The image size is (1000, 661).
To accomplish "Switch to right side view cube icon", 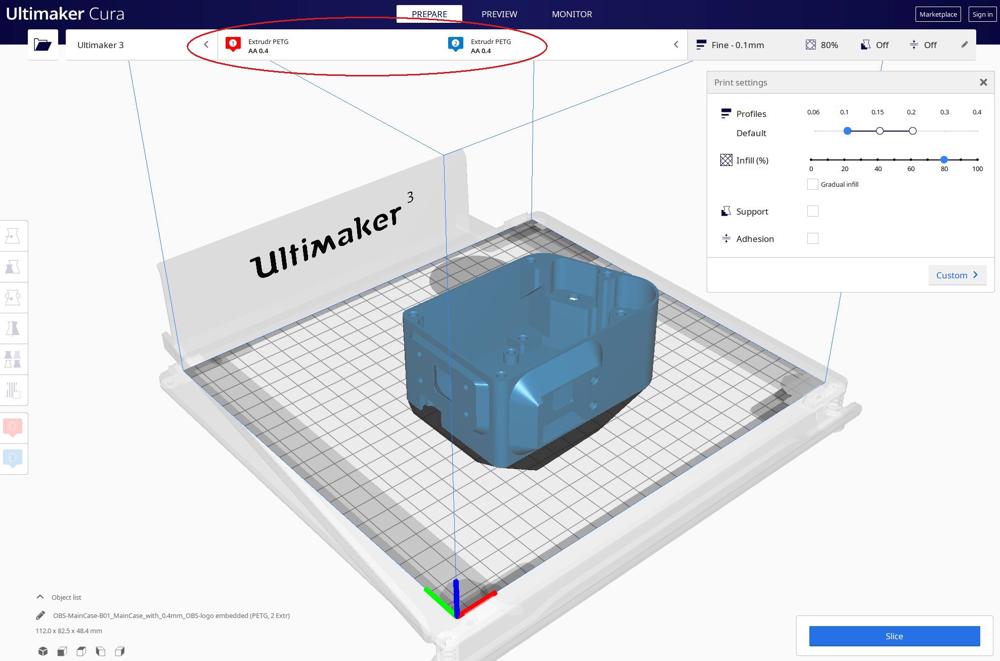I will (119, 651).
